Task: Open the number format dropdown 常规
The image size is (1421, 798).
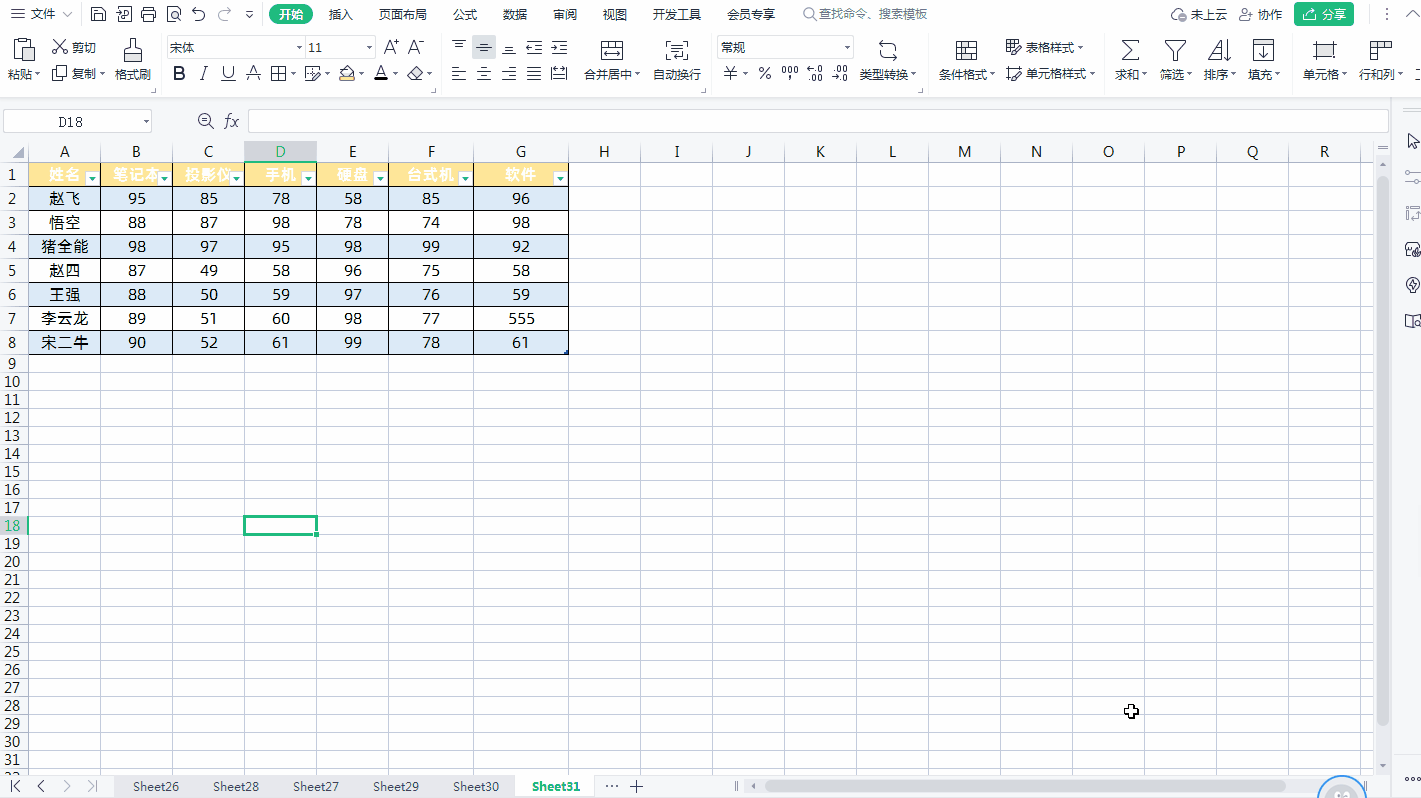Action: pyautogui.click(x=848, y=48)
